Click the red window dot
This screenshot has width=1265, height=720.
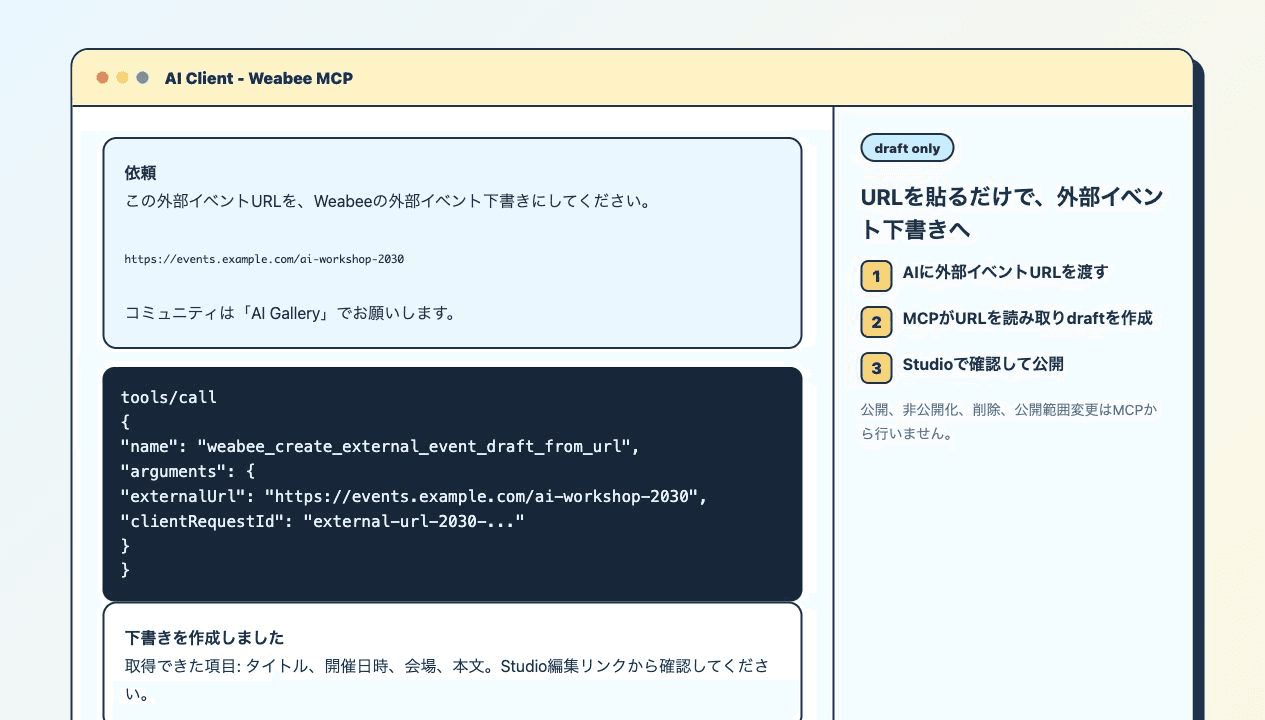102,78
